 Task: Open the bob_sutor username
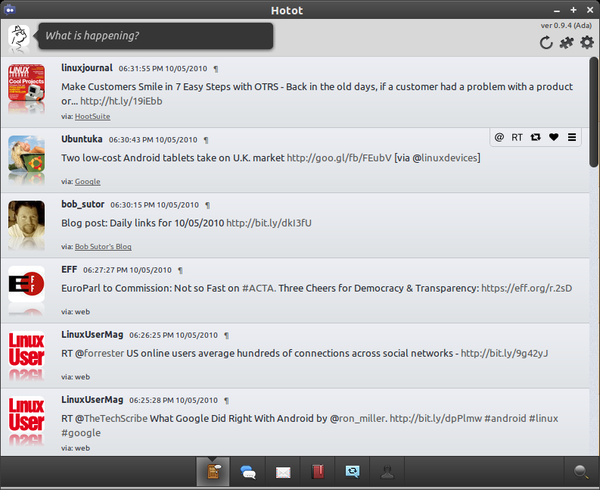pos(83,204)
